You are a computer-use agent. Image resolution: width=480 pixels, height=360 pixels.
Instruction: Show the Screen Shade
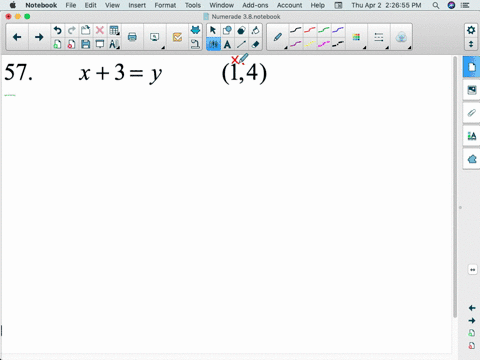pyautogui.click(x=100, y=44)
